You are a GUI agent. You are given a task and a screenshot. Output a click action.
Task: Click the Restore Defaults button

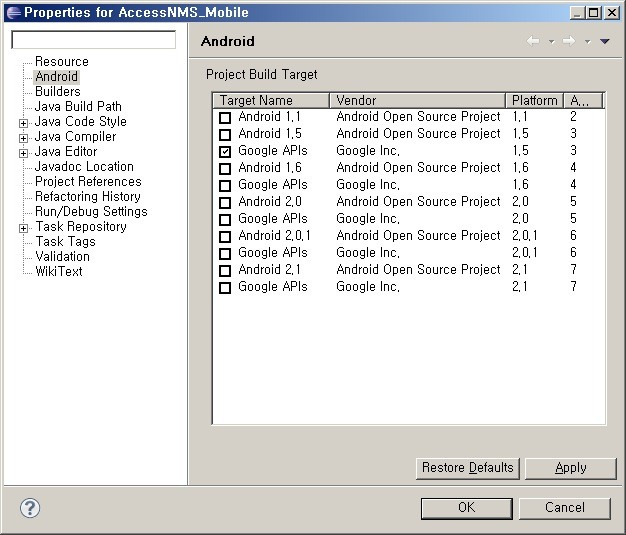click(468, 468)
